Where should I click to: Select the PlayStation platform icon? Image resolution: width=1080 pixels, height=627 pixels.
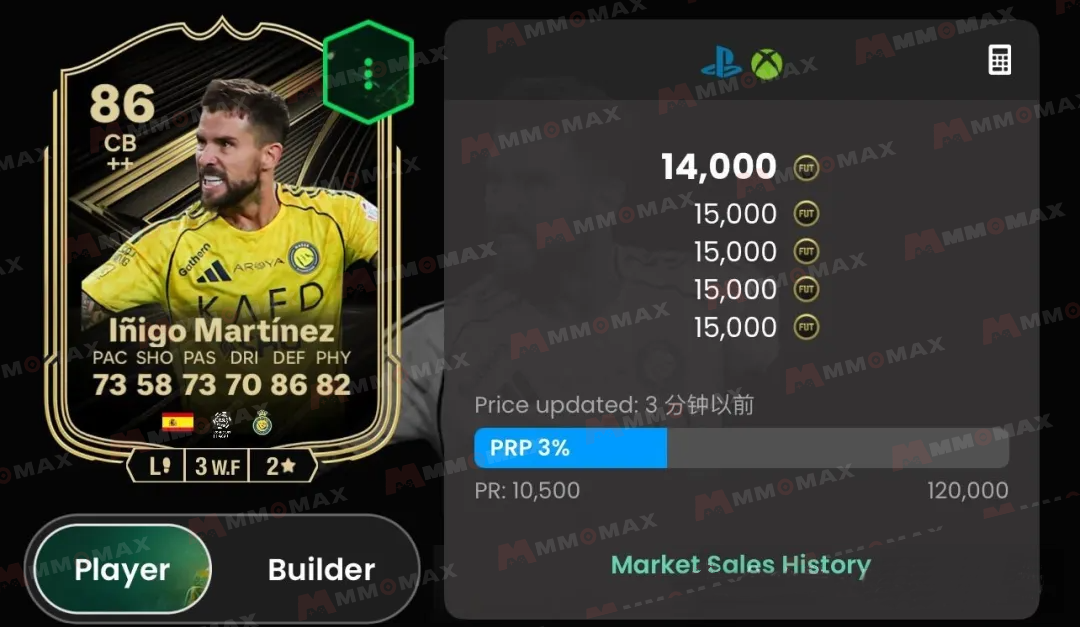[x=721, y=63]
